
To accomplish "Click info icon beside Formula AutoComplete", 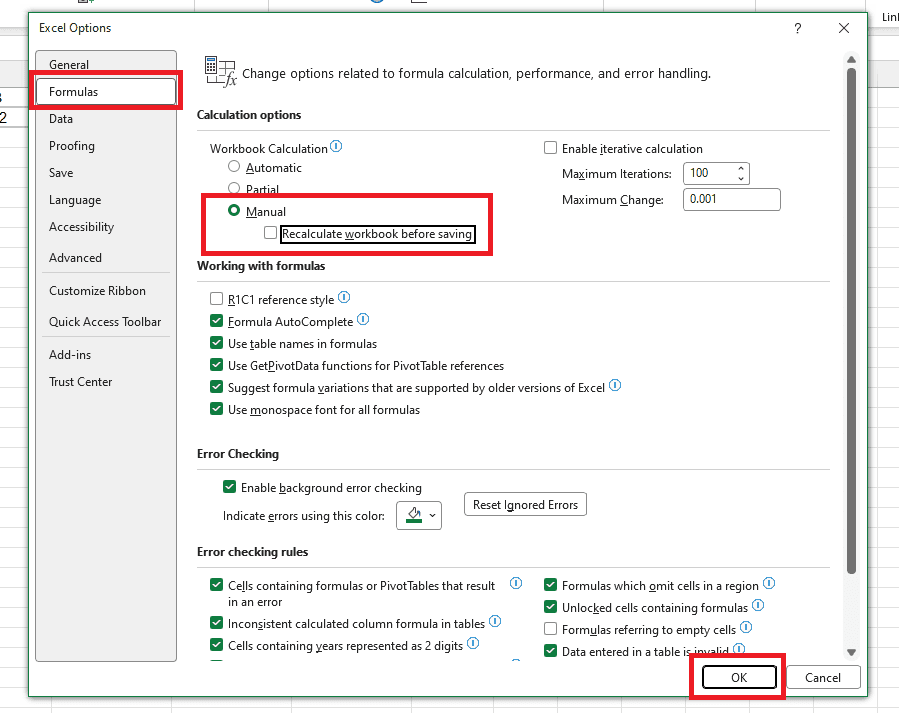I will (x=363, y=319).
